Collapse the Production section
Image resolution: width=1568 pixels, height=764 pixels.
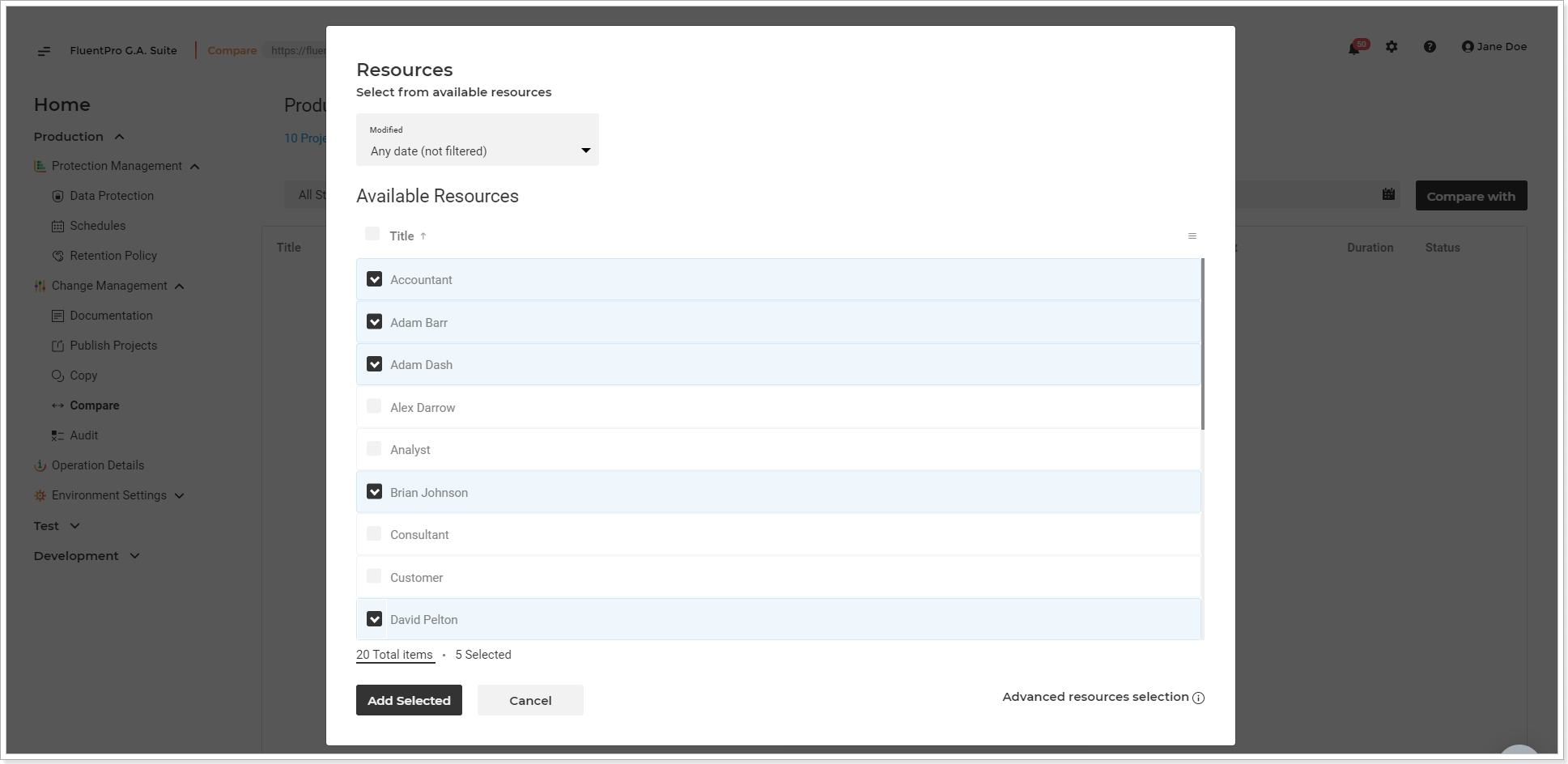pyautogui.click(x=119, y=137)
